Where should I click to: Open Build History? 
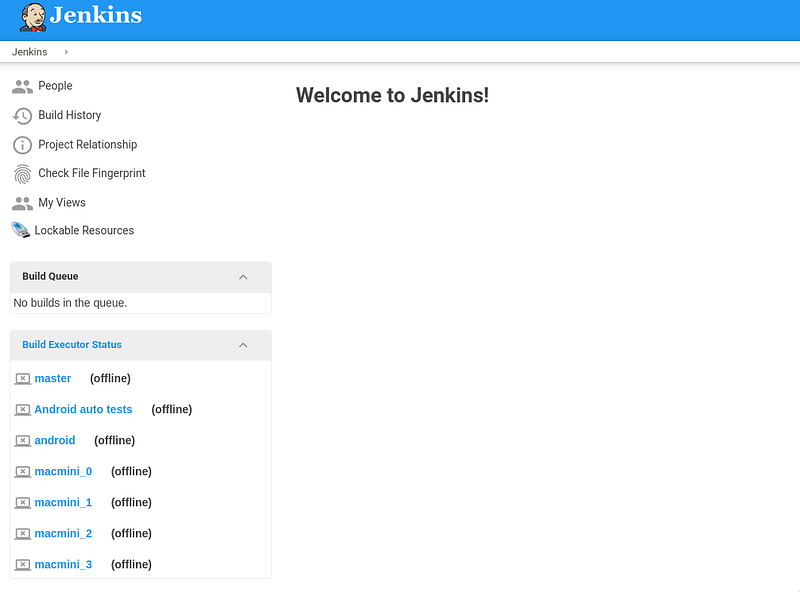[70, 115]
